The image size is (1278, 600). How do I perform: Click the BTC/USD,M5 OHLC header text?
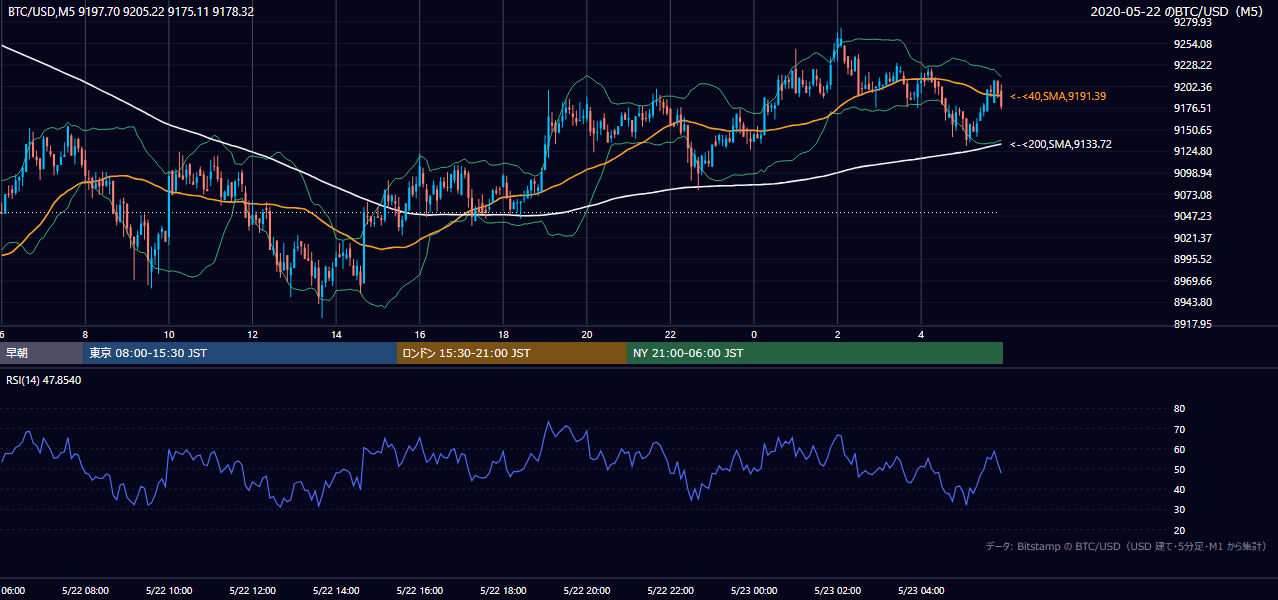131,12
